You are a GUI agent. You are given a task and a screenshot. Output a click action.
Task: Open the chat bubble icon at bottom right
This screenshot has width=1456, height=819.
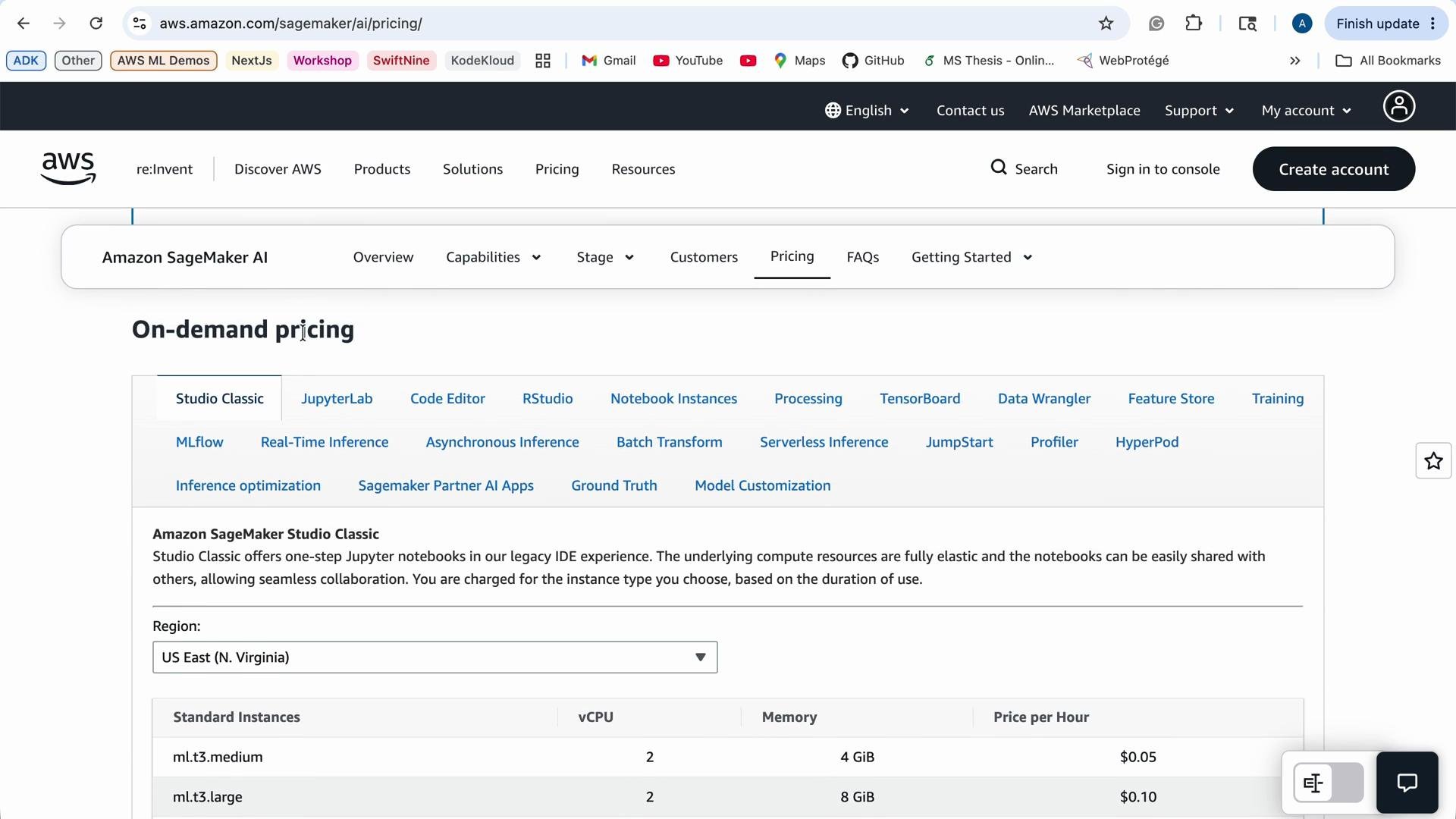[1407, 783]
